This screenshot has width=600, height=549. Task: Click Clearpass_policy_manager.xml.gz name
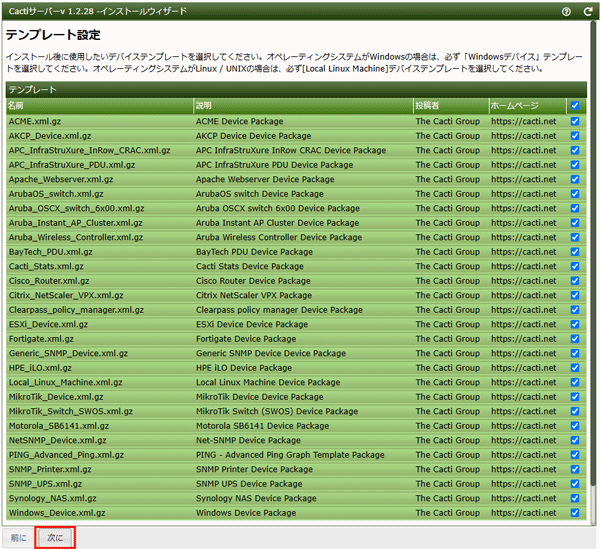tap(76, 310)
